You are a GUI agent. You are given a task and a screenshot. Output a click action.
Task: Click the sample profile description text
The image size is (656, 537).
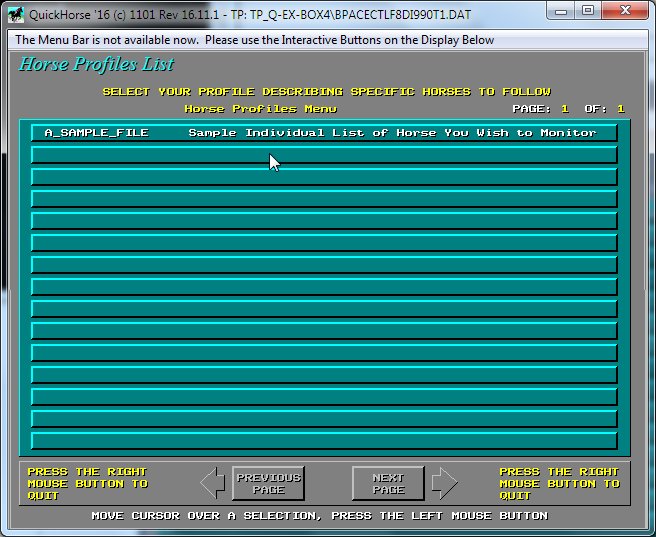(x=392, y=133)
